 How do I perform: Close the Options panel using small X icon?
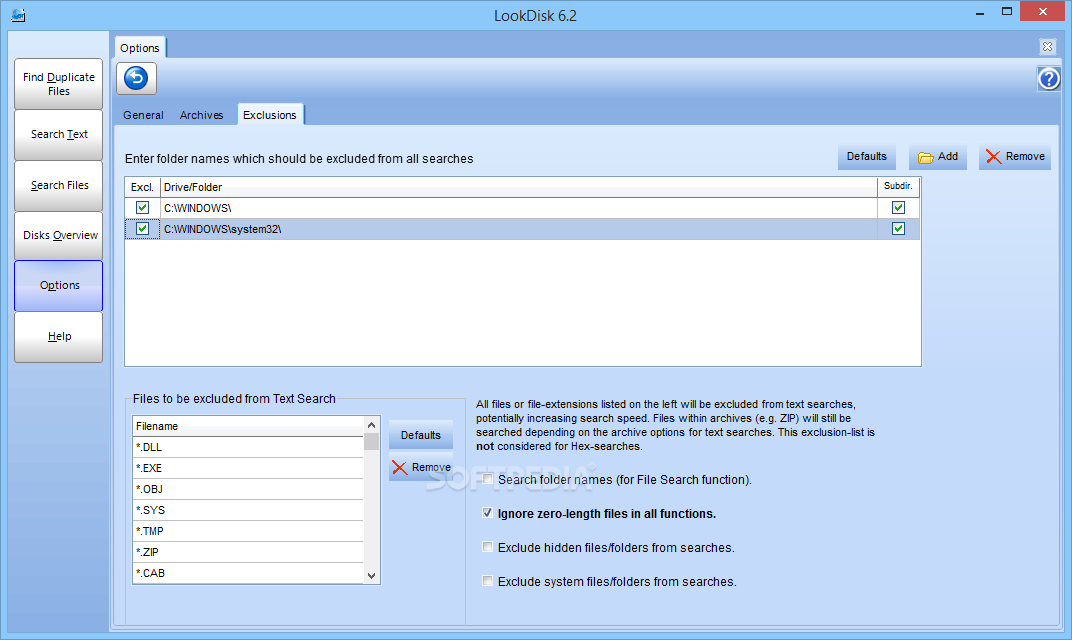[x=1047, y=46]
